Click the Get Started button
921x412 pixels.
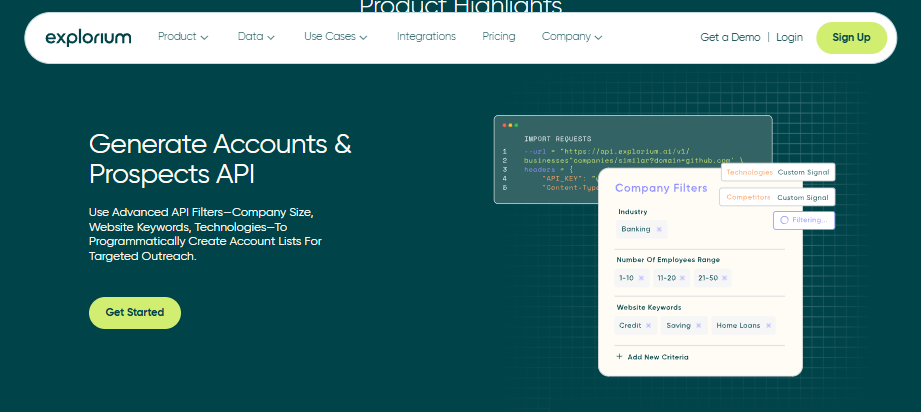(x=135, y=313)
